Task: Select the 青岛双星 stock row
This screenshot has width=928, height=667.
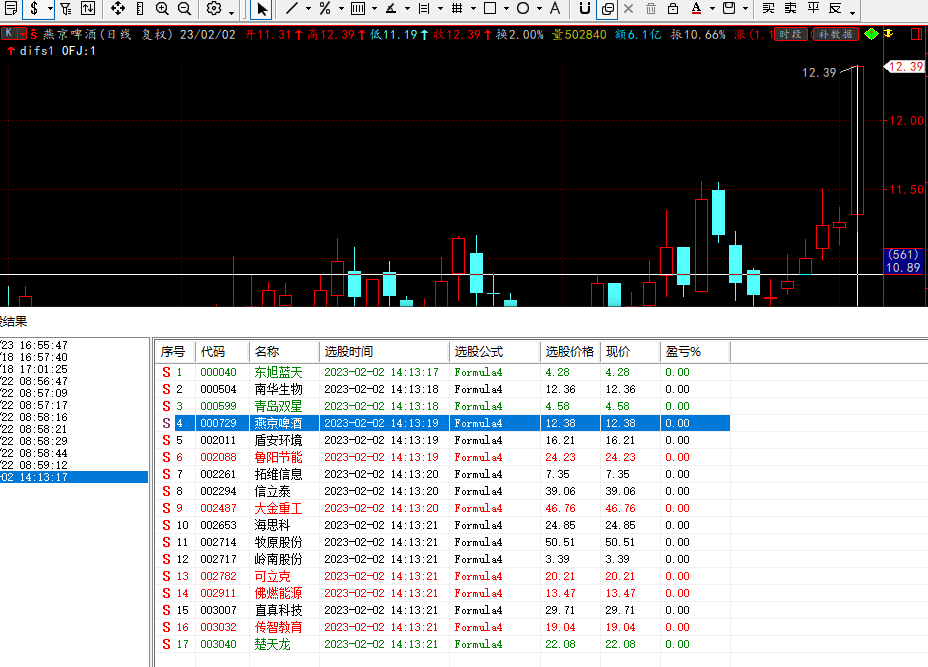Action: [x=444, y=406]
